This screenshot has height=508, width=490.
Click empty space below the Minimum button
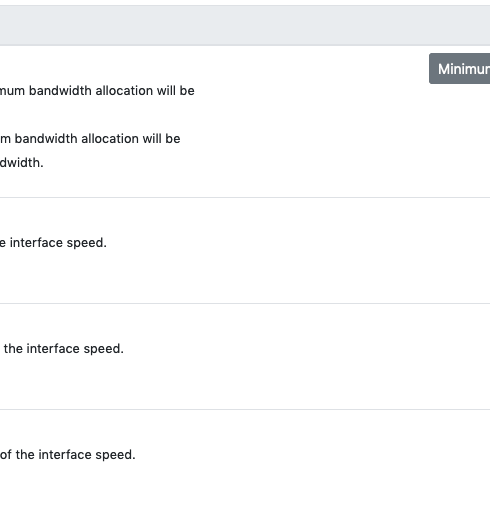(x=460, y=140)
